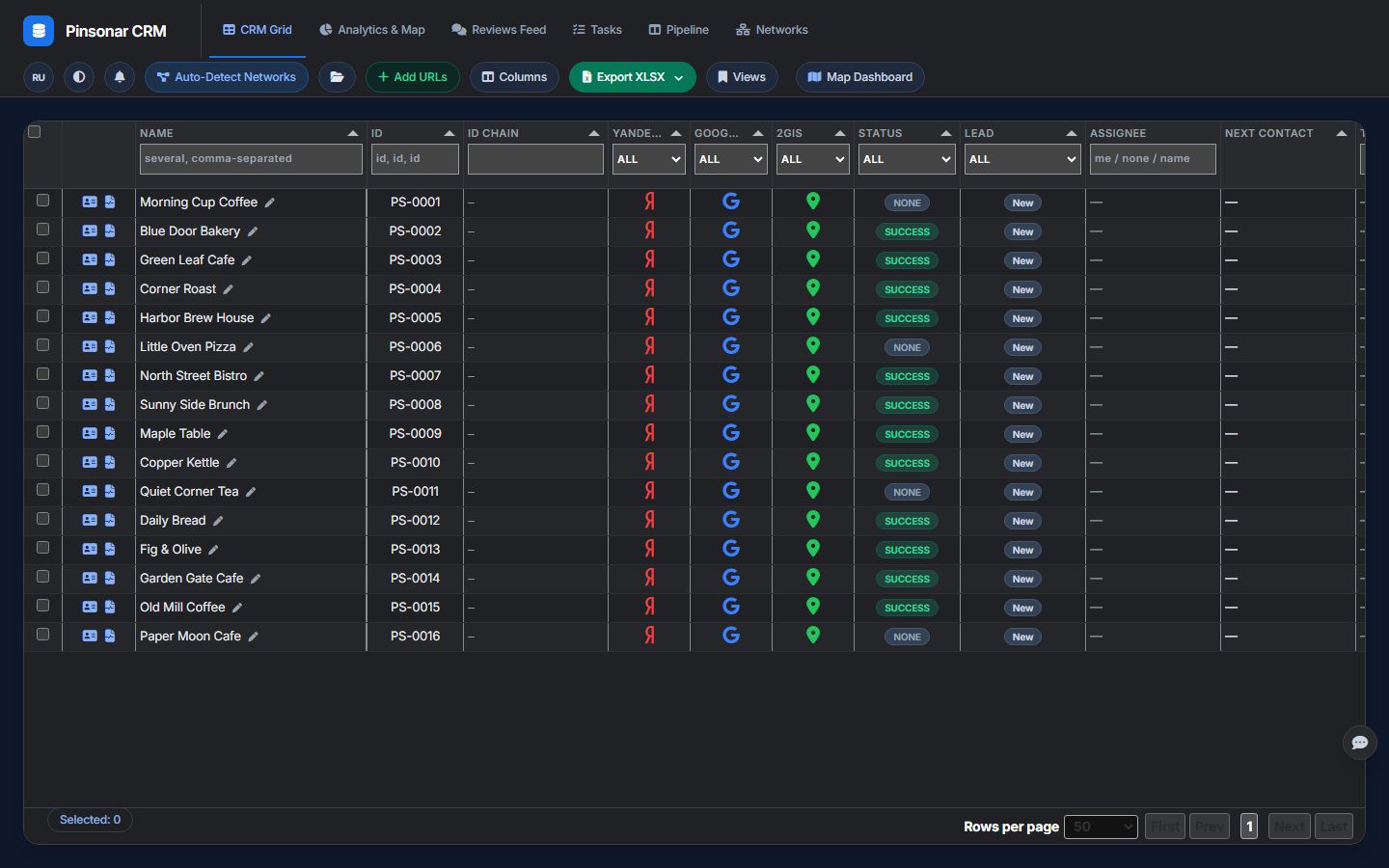
Task: Check the Garden Gate Cafe row
Action: pos(42,577)
